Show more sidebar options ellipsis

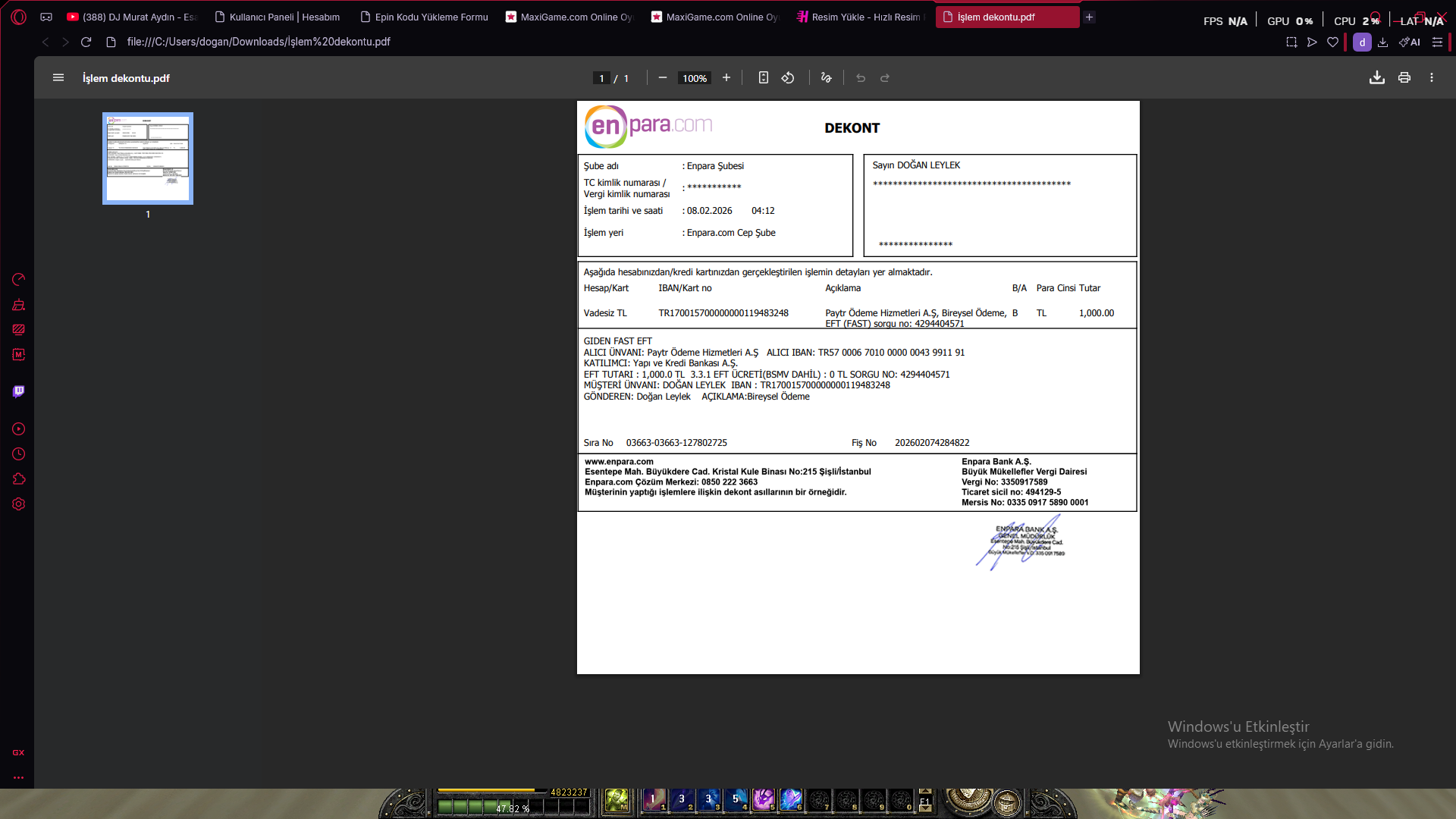coord(18,777)
